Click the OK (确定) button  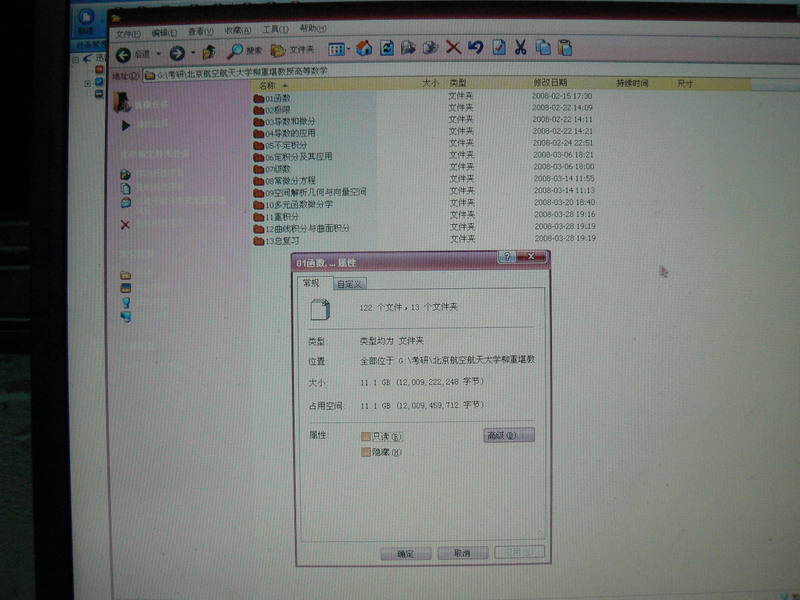tap(405, 553)
